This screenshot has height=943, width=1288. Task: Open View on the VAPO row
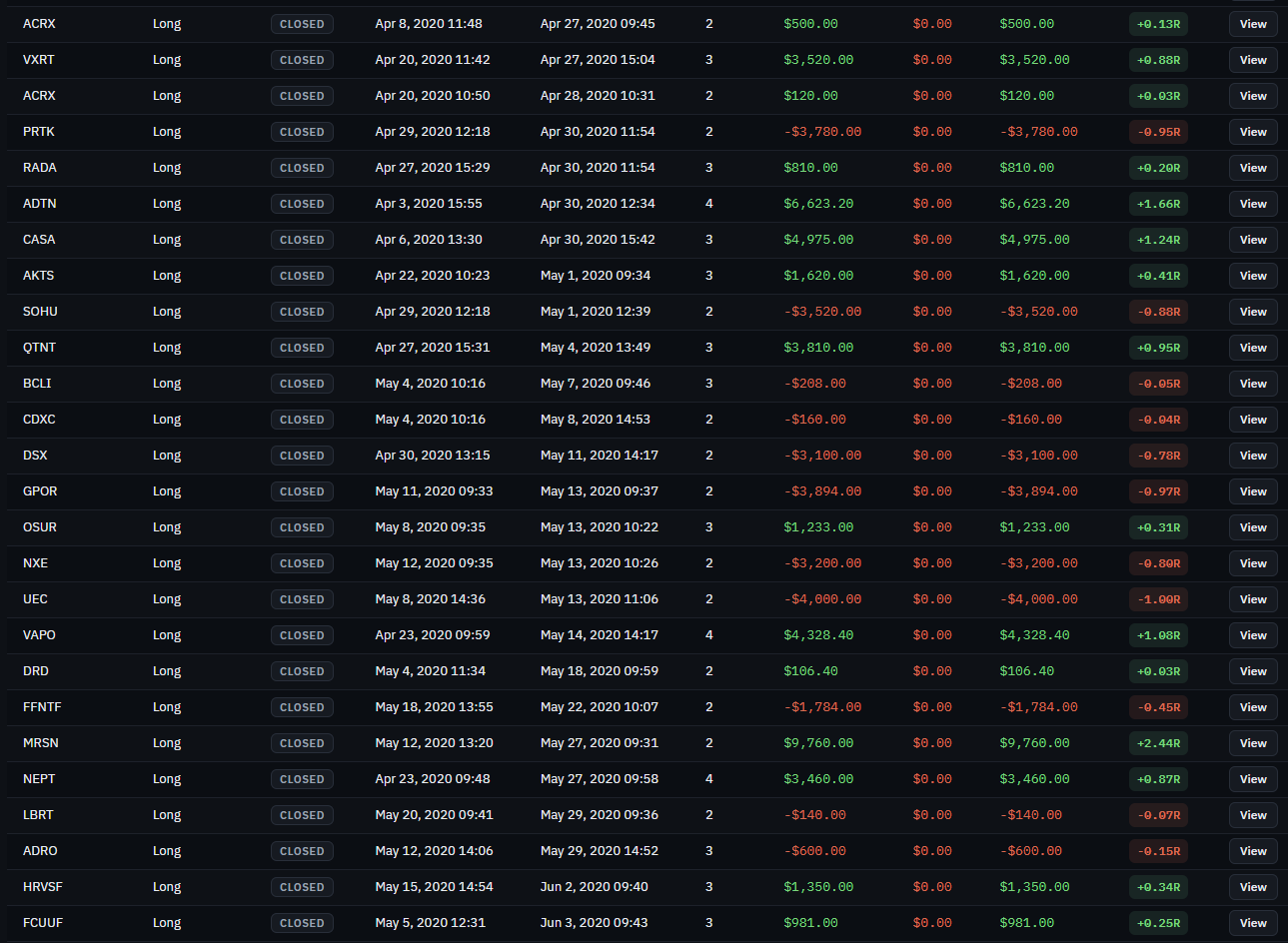point(1253,635)
